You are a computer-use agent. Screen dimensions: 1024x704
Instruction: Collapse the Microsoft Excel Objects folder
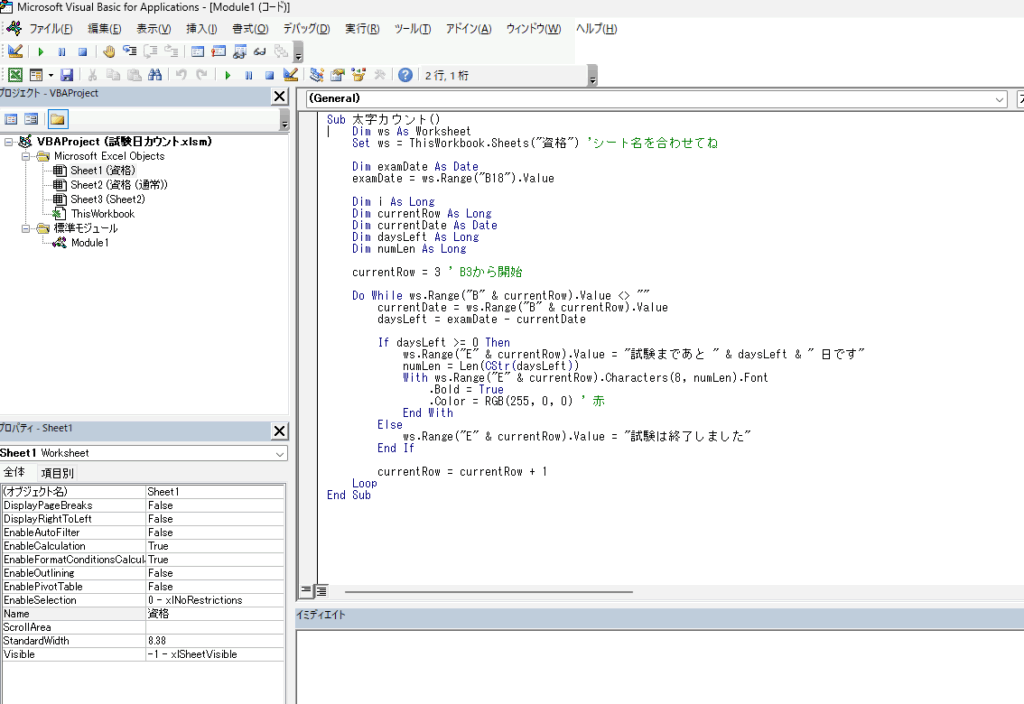click(x=26, y=156)
